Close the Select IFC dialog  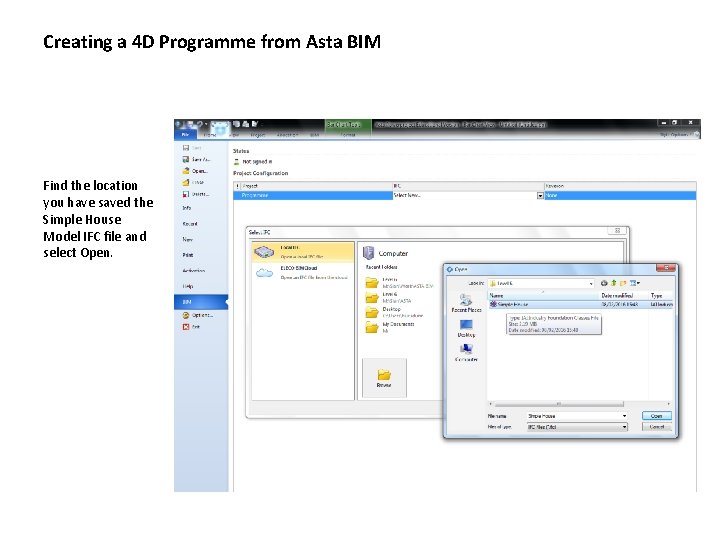point(617,231)
